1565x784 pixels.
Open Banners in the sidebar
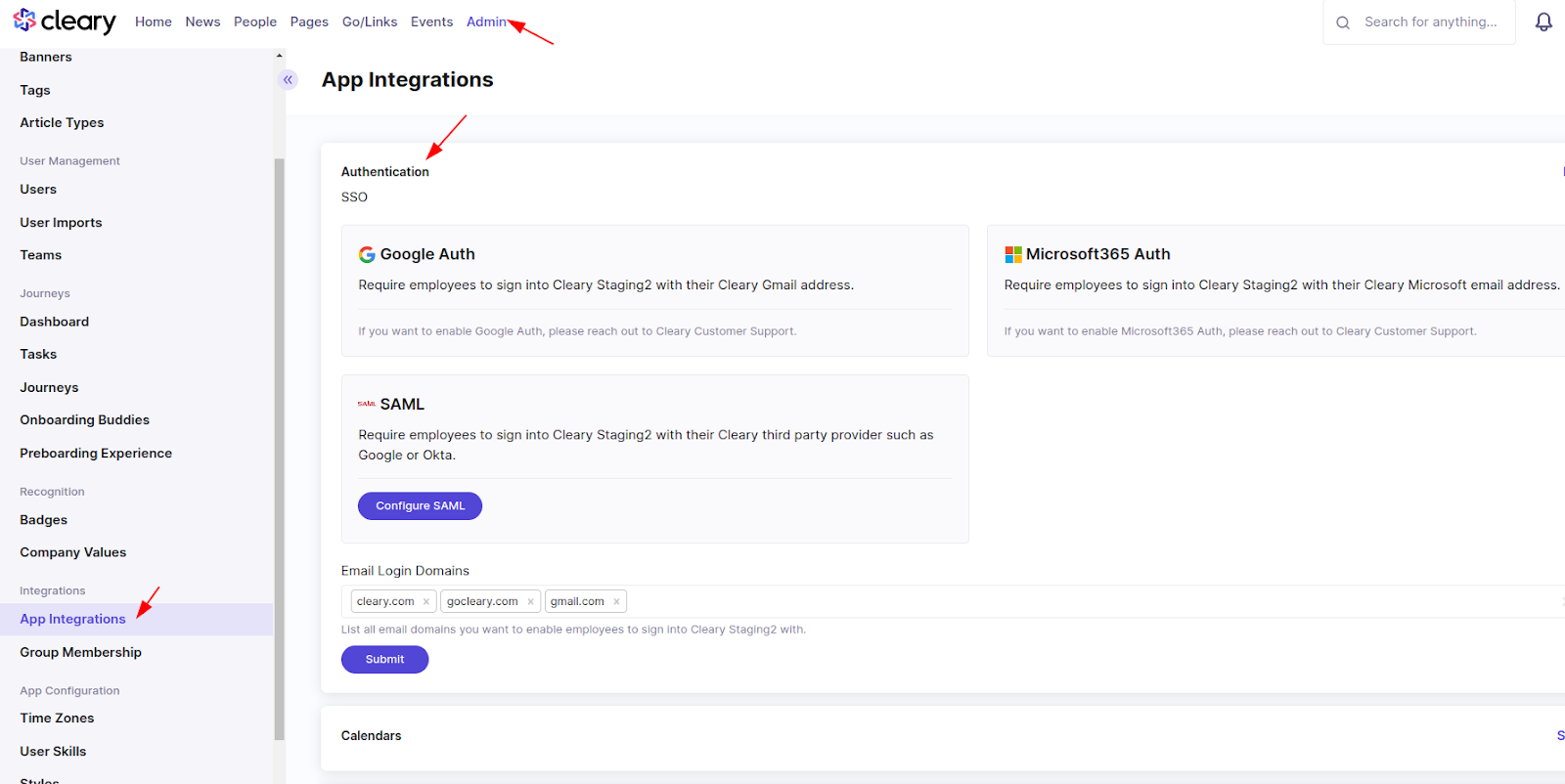point(46,57)
